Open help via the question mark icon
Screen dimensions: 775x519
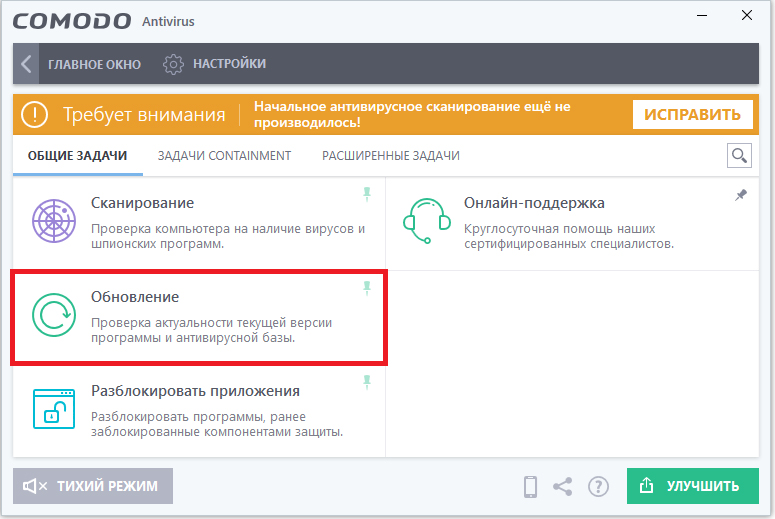pyautogui.click(x=598, y=486)
